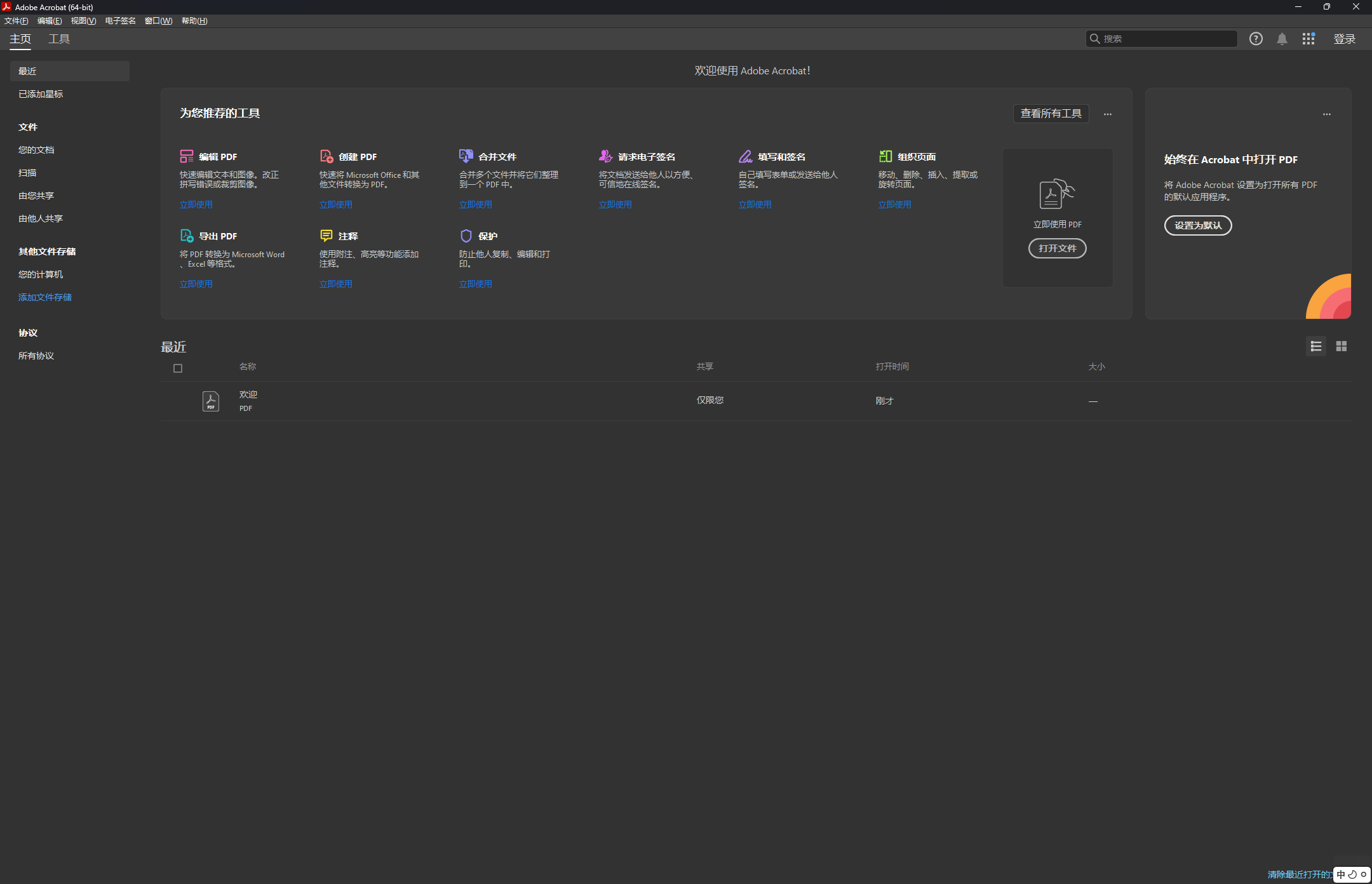Open the 窗口(W) menu
This screenshot has width=1372, height=884.
(x=158, y=21)
